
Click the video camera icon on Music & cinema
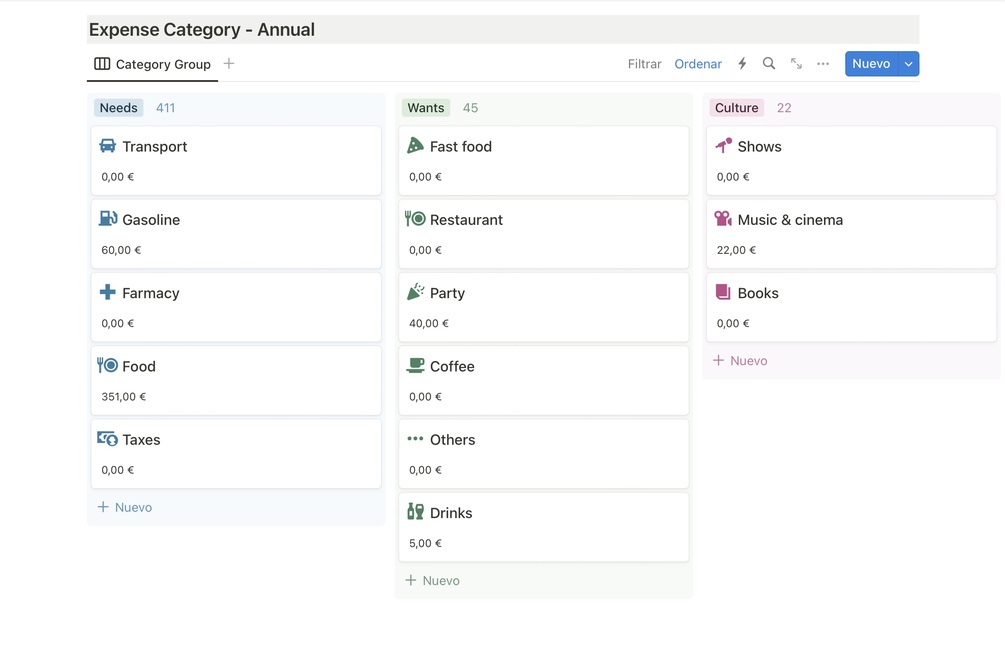723,219
